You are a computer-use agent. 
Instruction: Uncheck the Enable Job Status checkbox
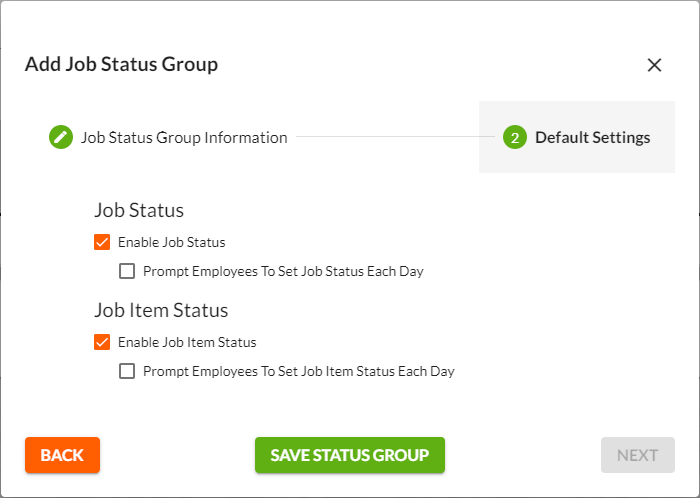(x=102, y=242)
